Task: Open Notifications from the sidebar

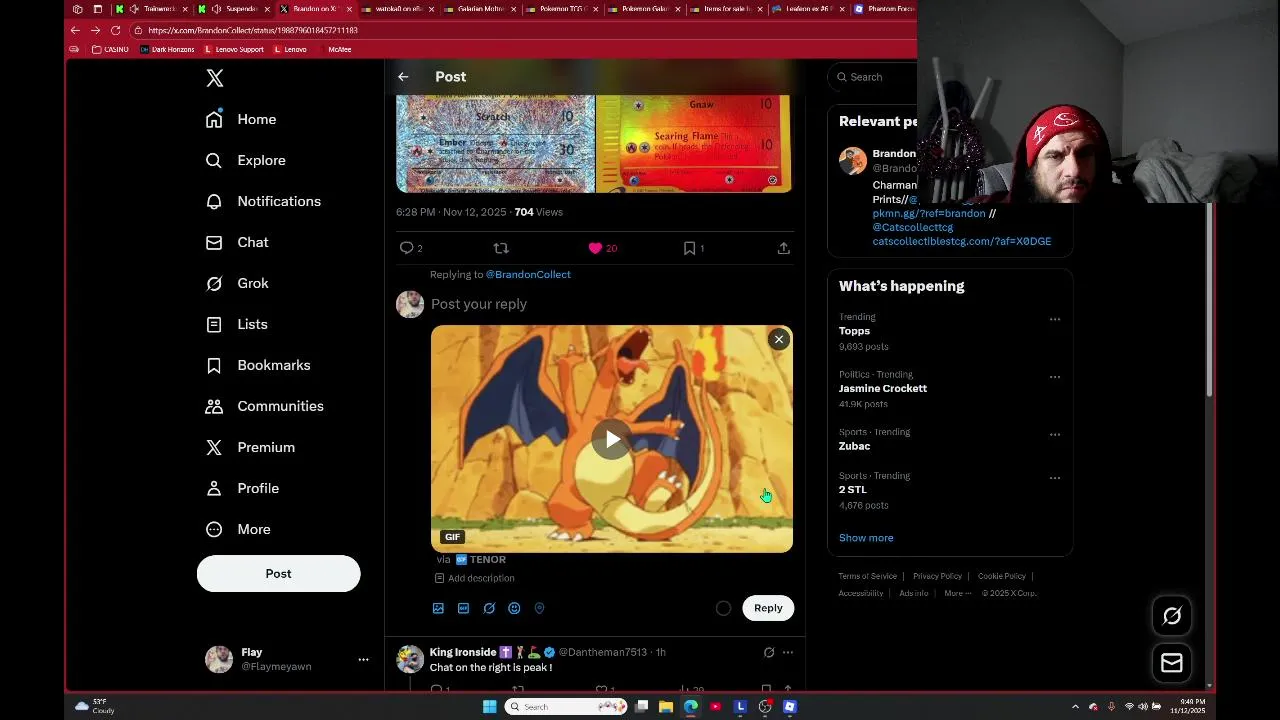Action: [263, 201]
